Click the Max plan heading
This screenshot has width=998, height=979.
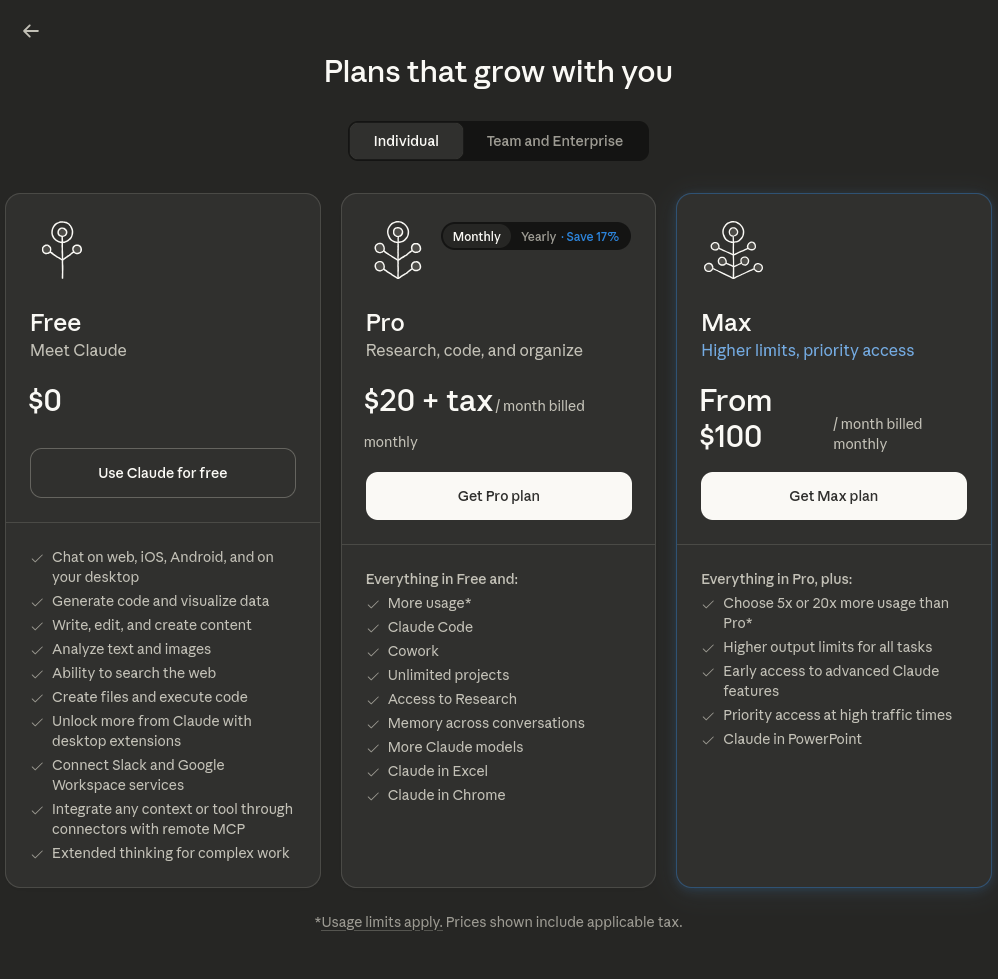[726, 323]
